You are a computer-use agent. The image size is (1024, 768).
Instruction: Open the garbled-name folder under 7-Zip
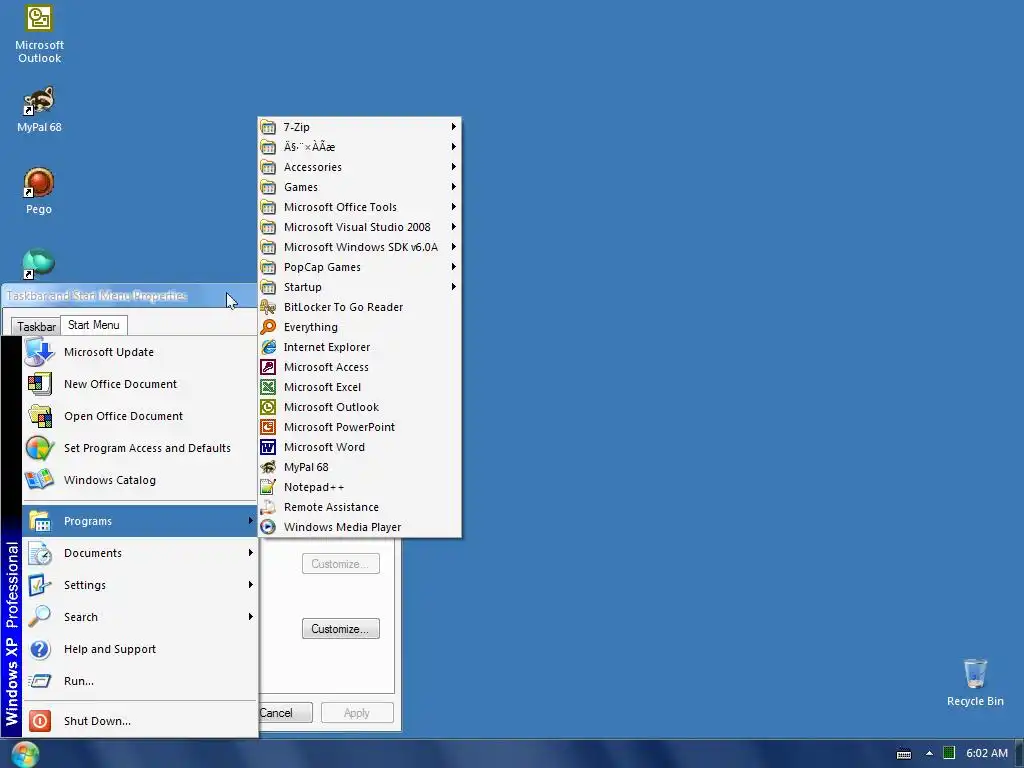pyautogui.click(x=360, y=147)
